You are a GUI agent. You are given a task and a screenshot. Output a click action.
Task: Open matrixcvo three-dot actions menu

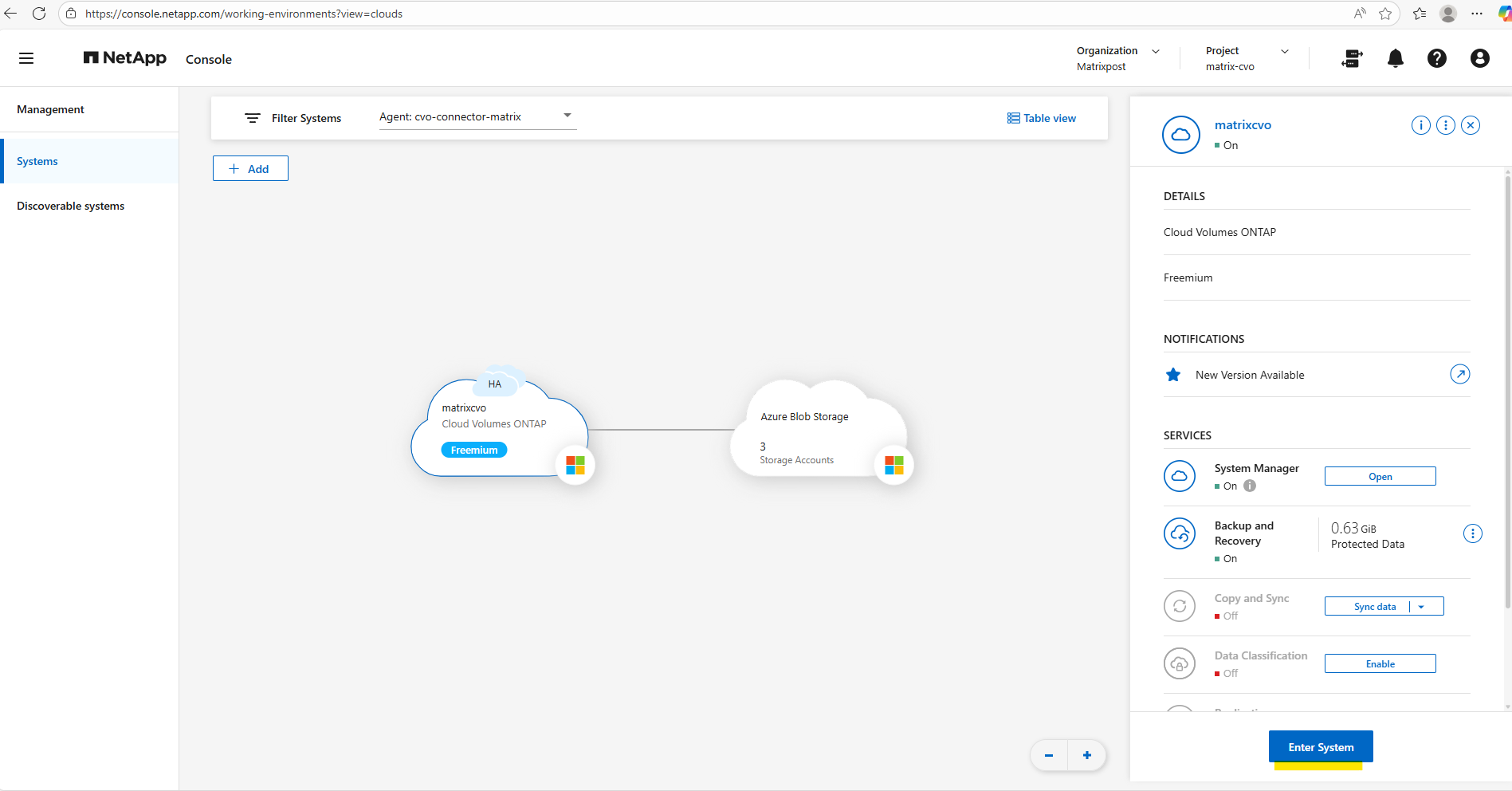pos(1445,125)
